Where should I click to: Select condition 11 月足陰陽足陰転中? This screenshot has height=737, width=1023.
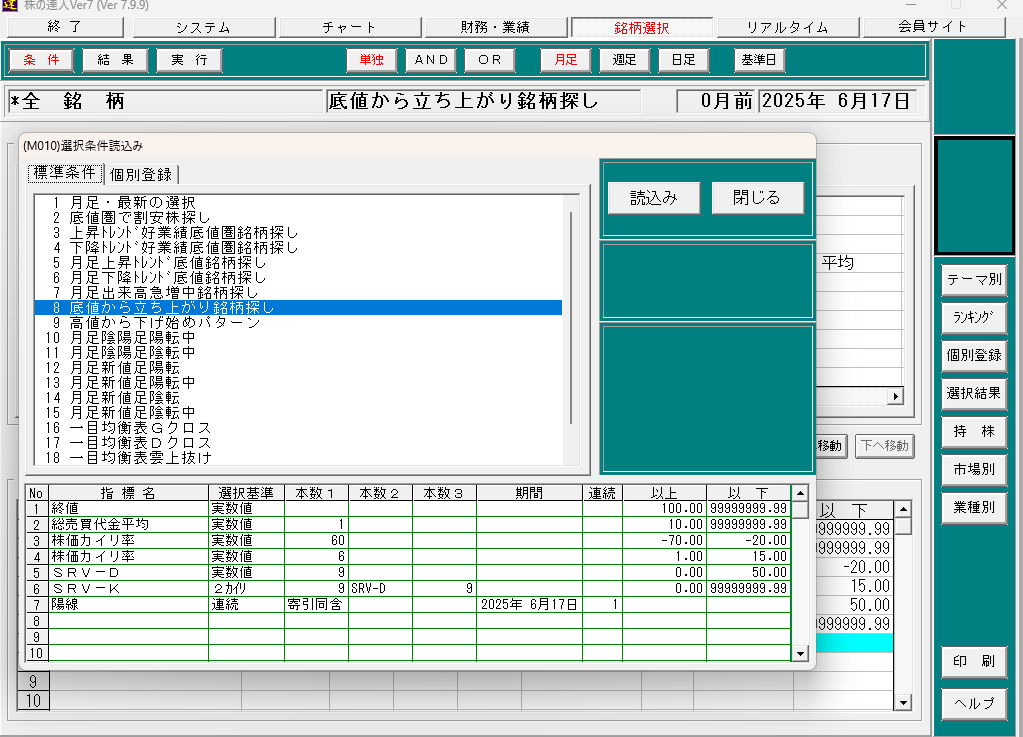tap(298, 353)
